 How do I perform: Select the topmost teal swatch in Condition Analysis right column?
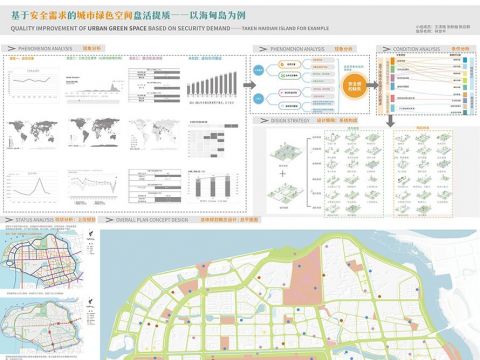tap(465, 60)
